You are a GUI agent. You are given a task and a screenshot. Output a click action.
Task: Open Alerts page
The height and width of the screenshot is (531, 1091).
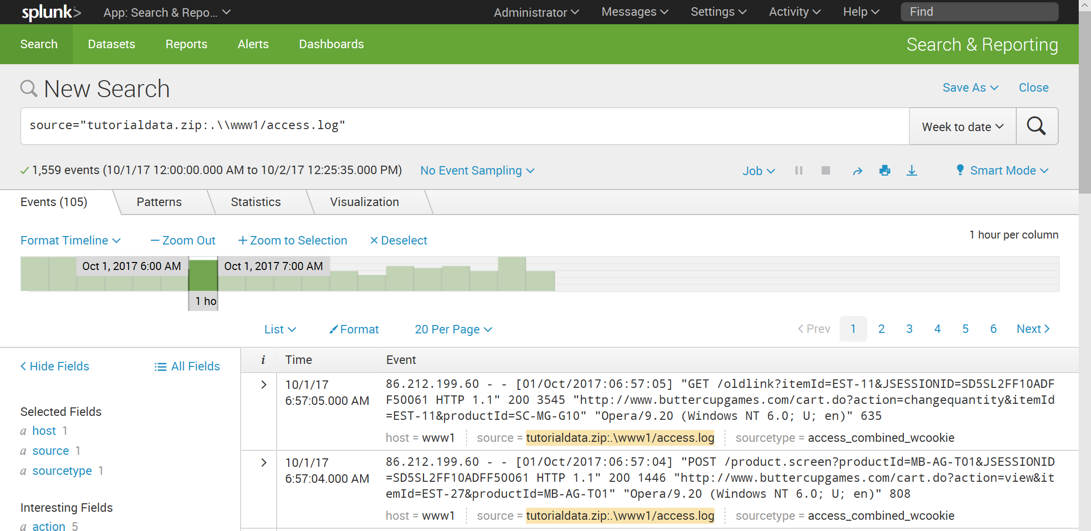[x=253, y=44]
